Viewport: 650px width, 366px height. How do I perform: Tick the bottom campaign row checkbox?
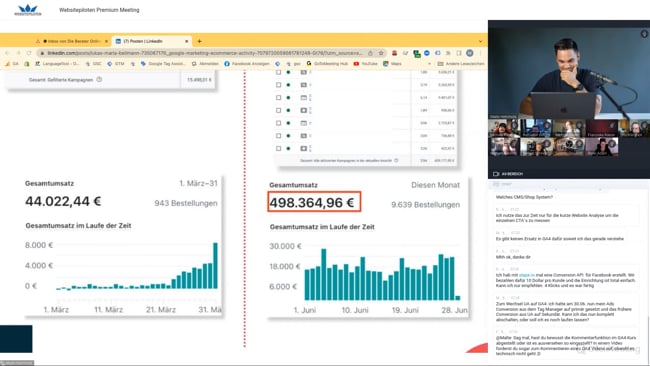coord(279,148)
